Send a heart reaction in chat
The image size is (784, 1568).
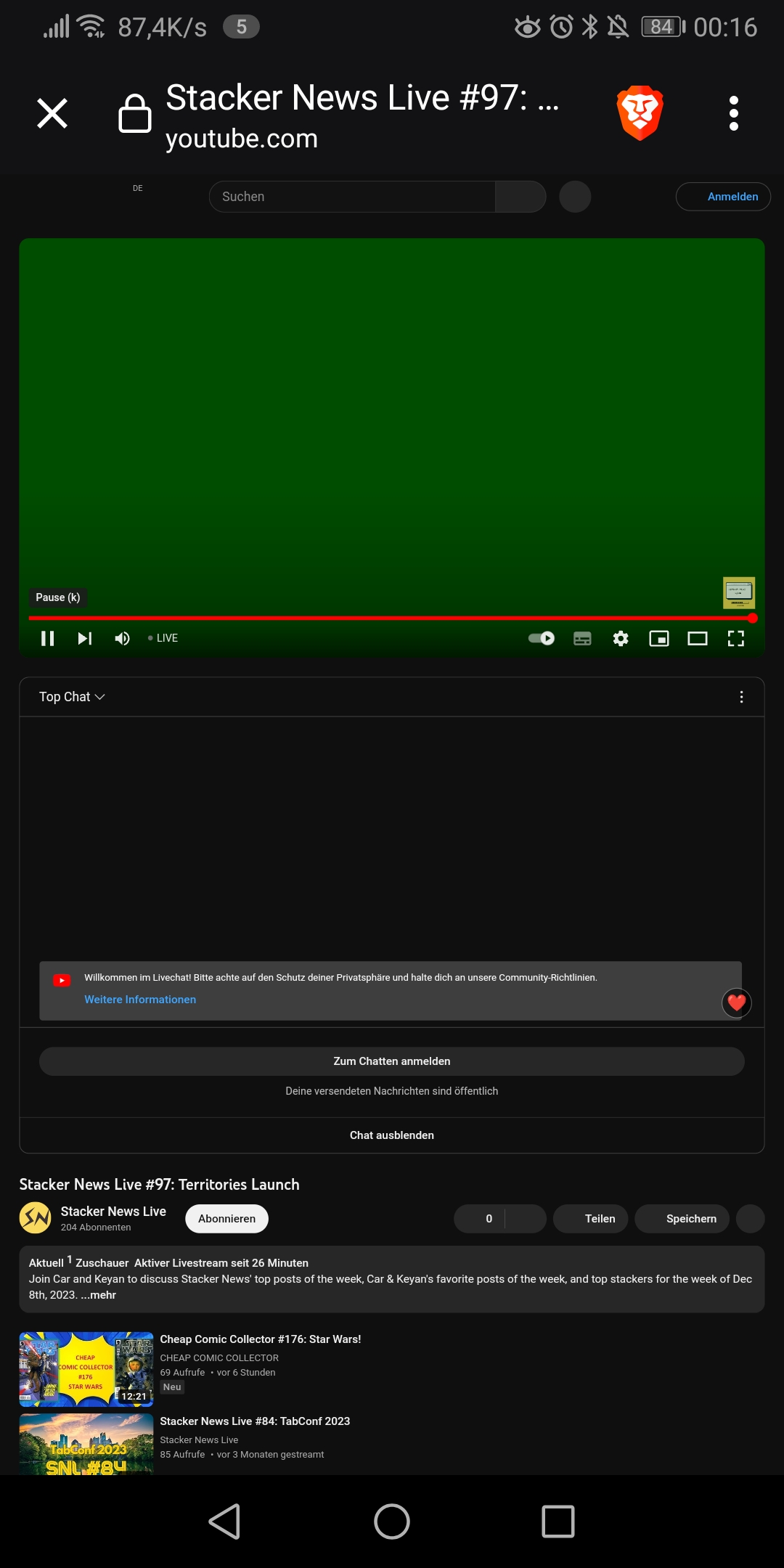click(737, 1003)
